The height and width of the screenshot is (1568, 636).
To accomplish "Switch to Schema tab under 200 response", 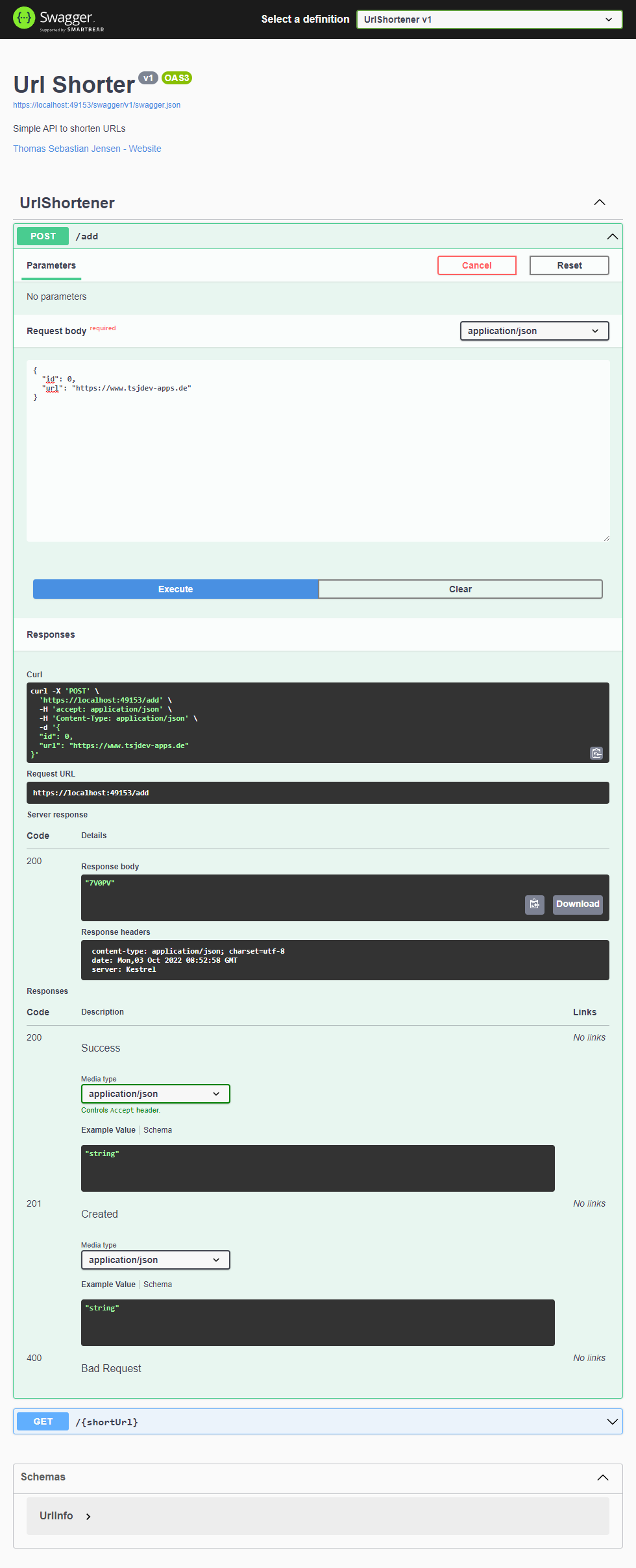I will tap(158, 1130).
